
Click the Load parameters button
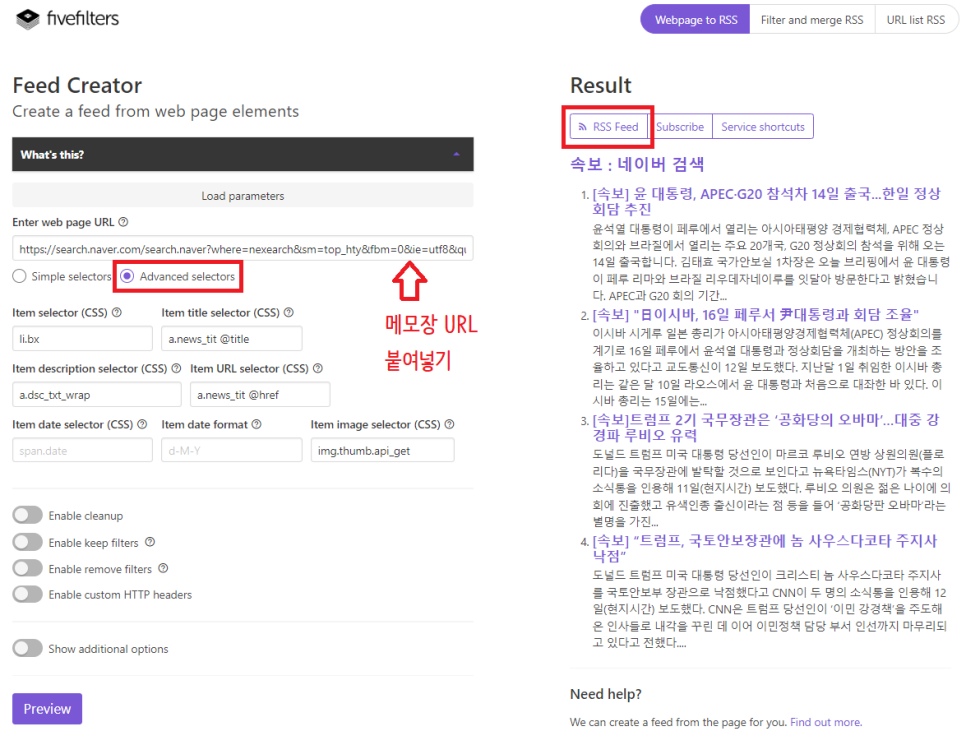[x=243, y=195]
